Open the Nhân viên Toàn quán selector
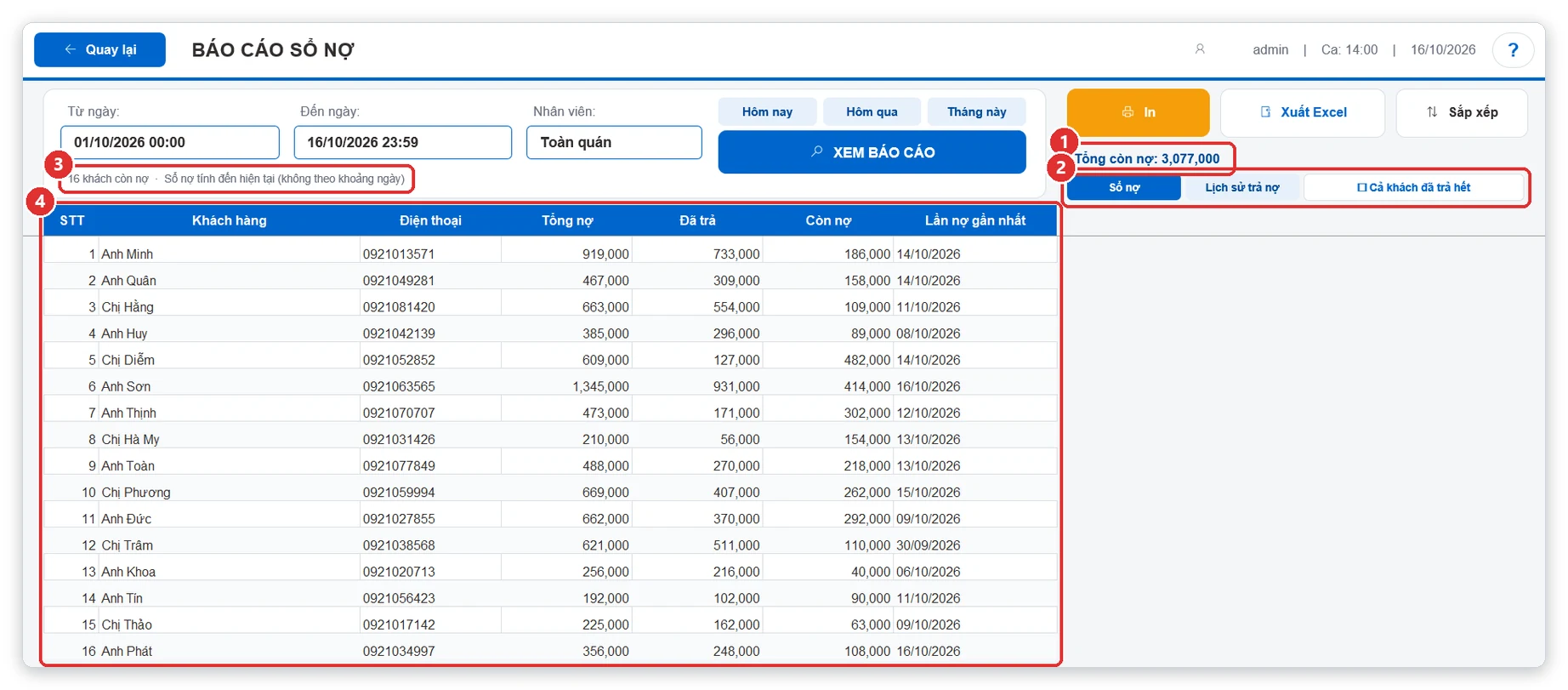Viewport: 1568px width, 690px height. (x=614, y=142)
